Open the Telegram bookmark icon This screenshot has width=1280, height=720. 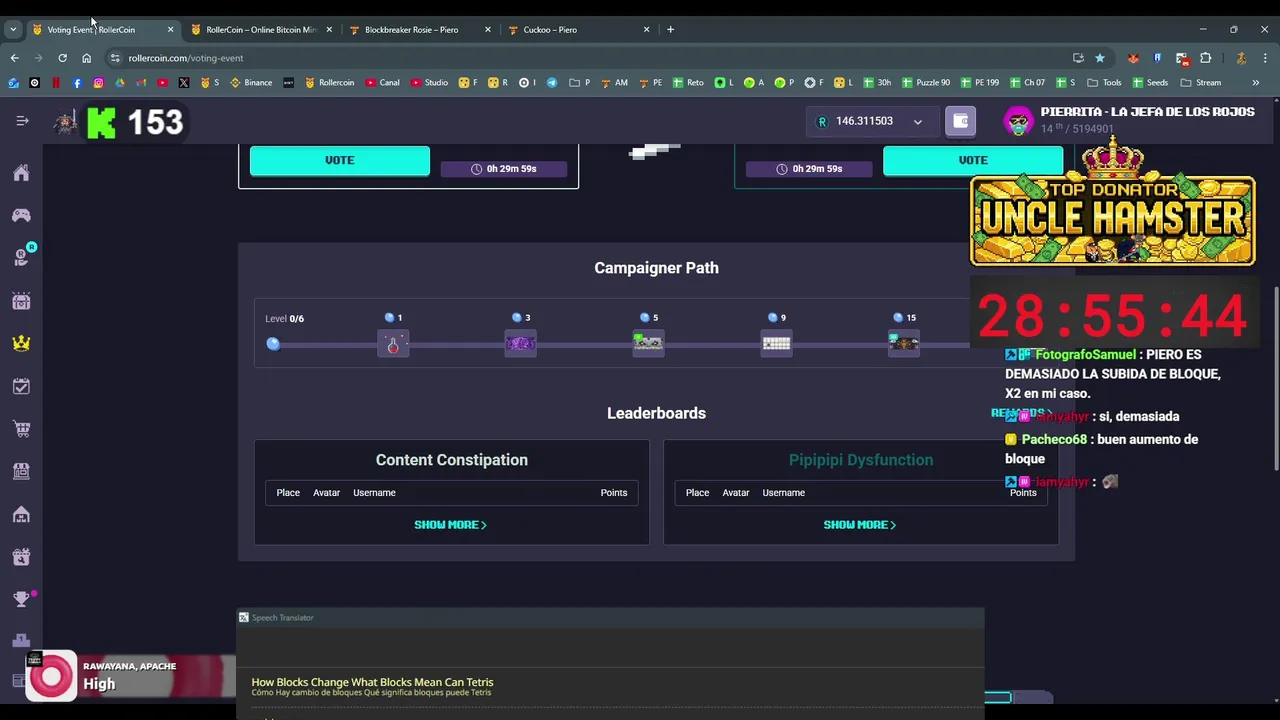[x=552, y=83]
